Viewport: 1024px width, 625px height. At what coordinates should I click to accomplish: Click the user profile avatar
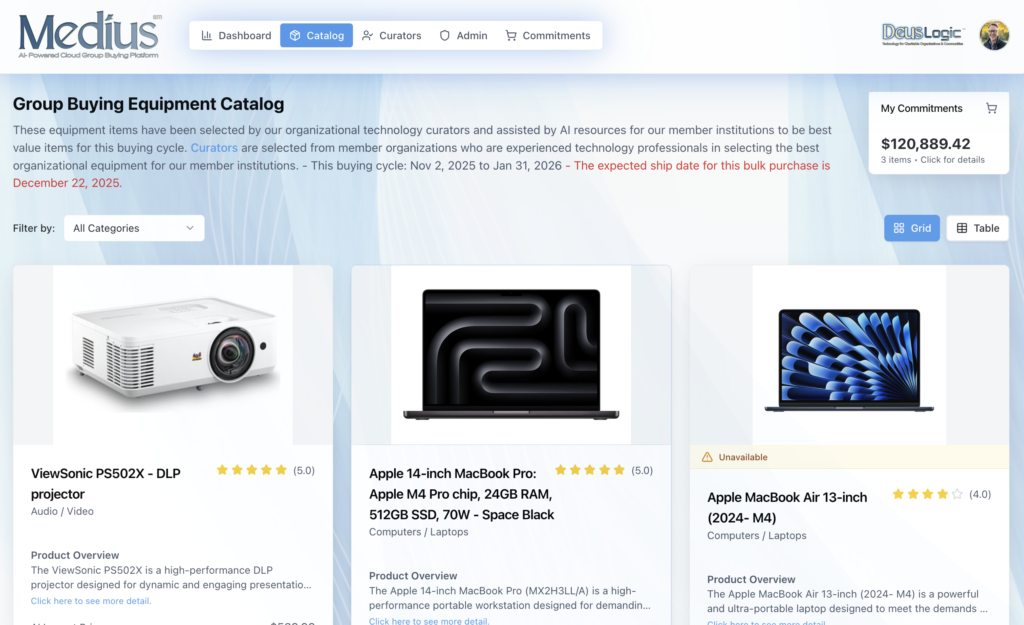994,35
